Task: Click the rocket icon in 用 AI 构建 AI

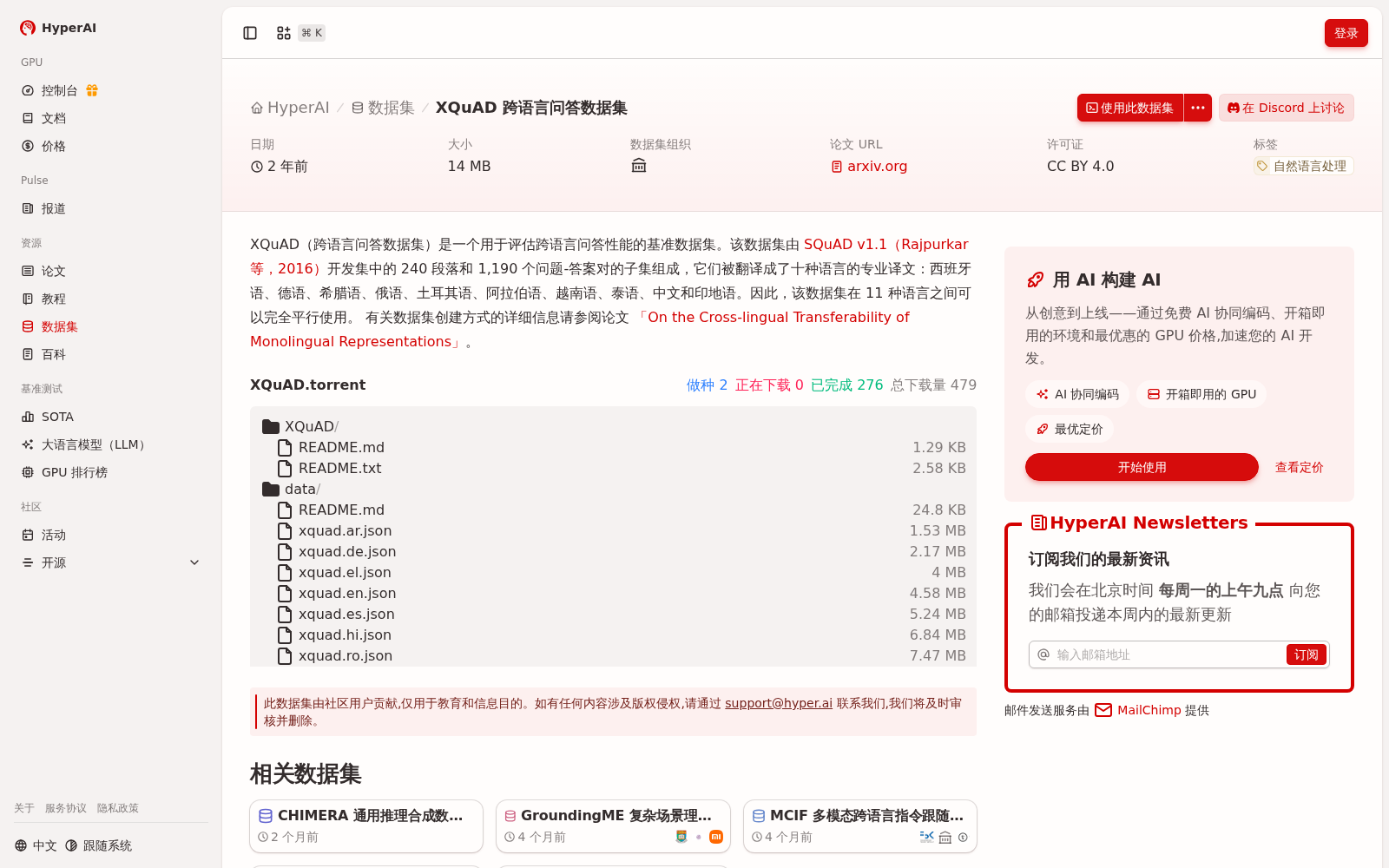Action: (x=1036, y=279)
